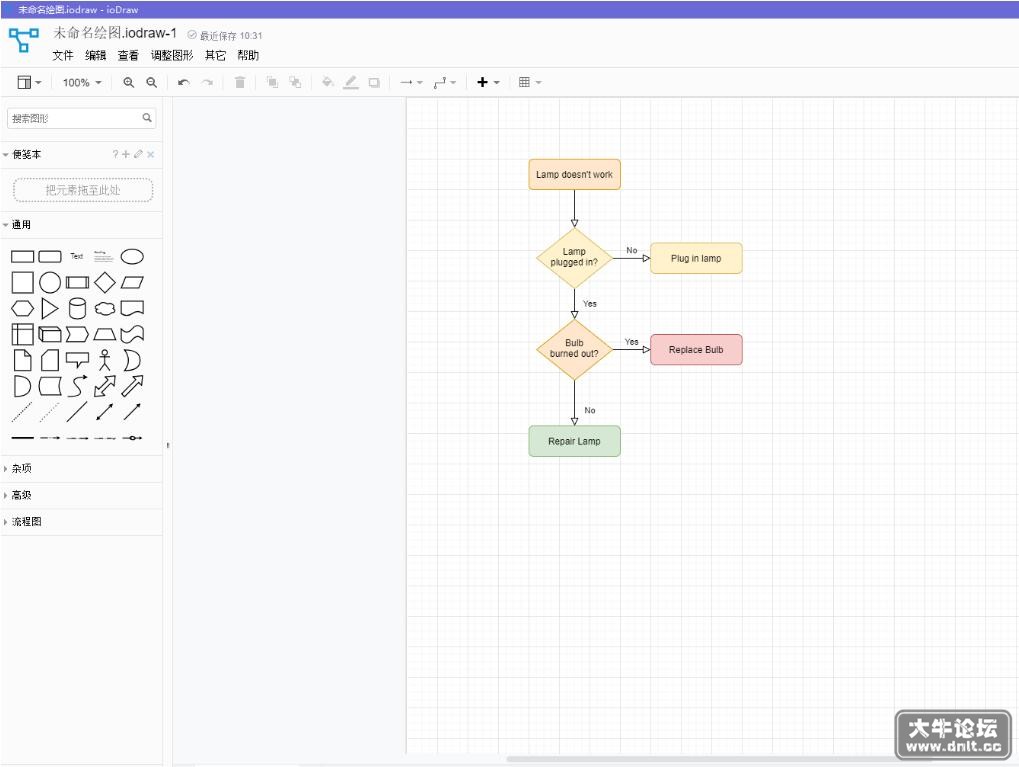
Task: Open the insert plus dropdown
Action: (488, 83)
